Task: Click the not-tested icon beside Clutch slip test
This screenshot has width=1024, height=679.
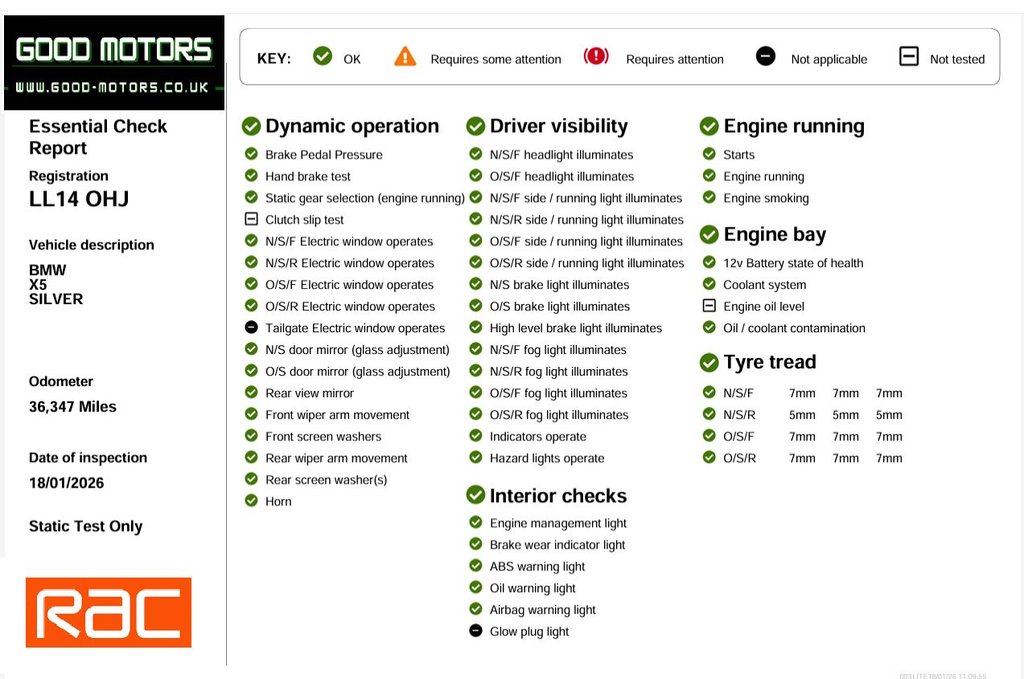Action: click(251, 219)
